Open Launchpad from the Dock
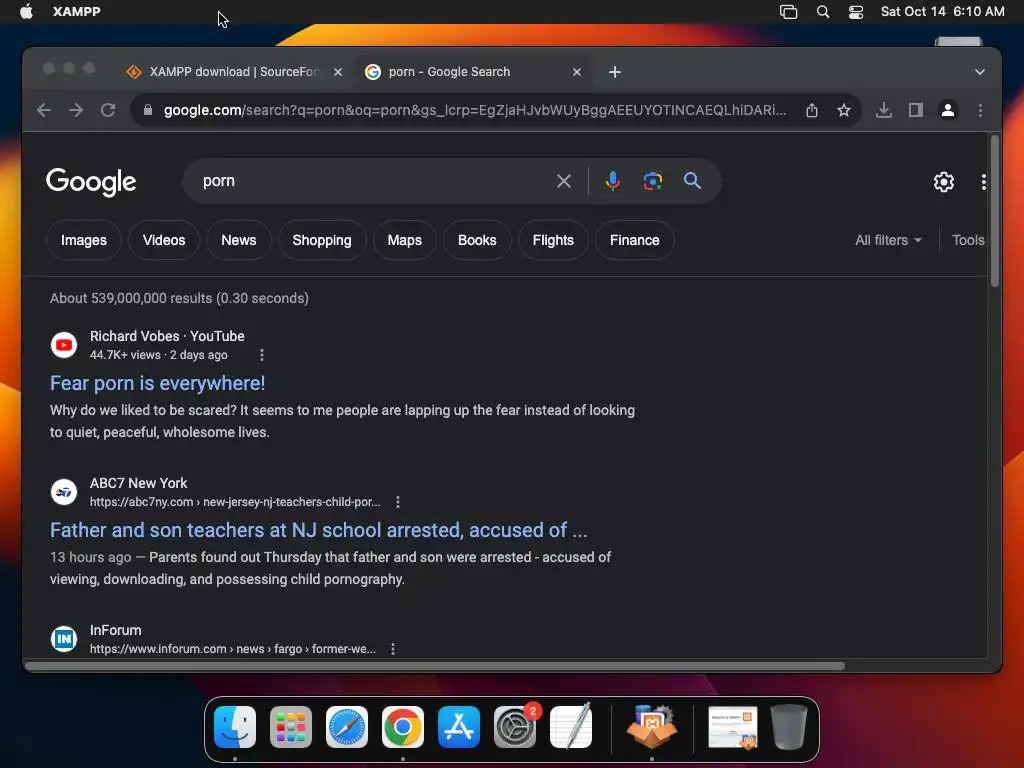1024x768 pixels. [291, 727]
